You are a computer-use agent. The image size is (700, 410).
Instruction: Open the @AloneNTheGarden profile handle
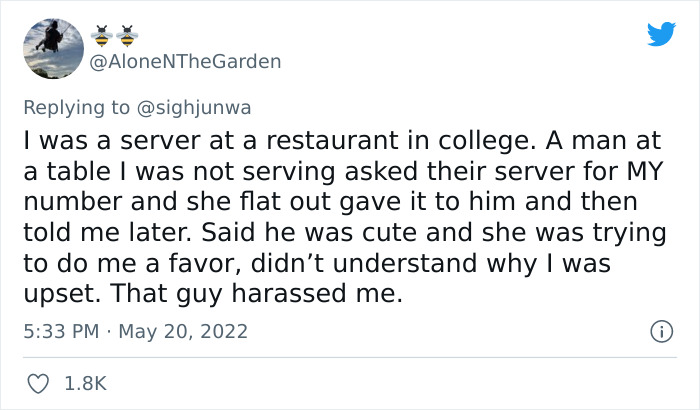[186, 61]
